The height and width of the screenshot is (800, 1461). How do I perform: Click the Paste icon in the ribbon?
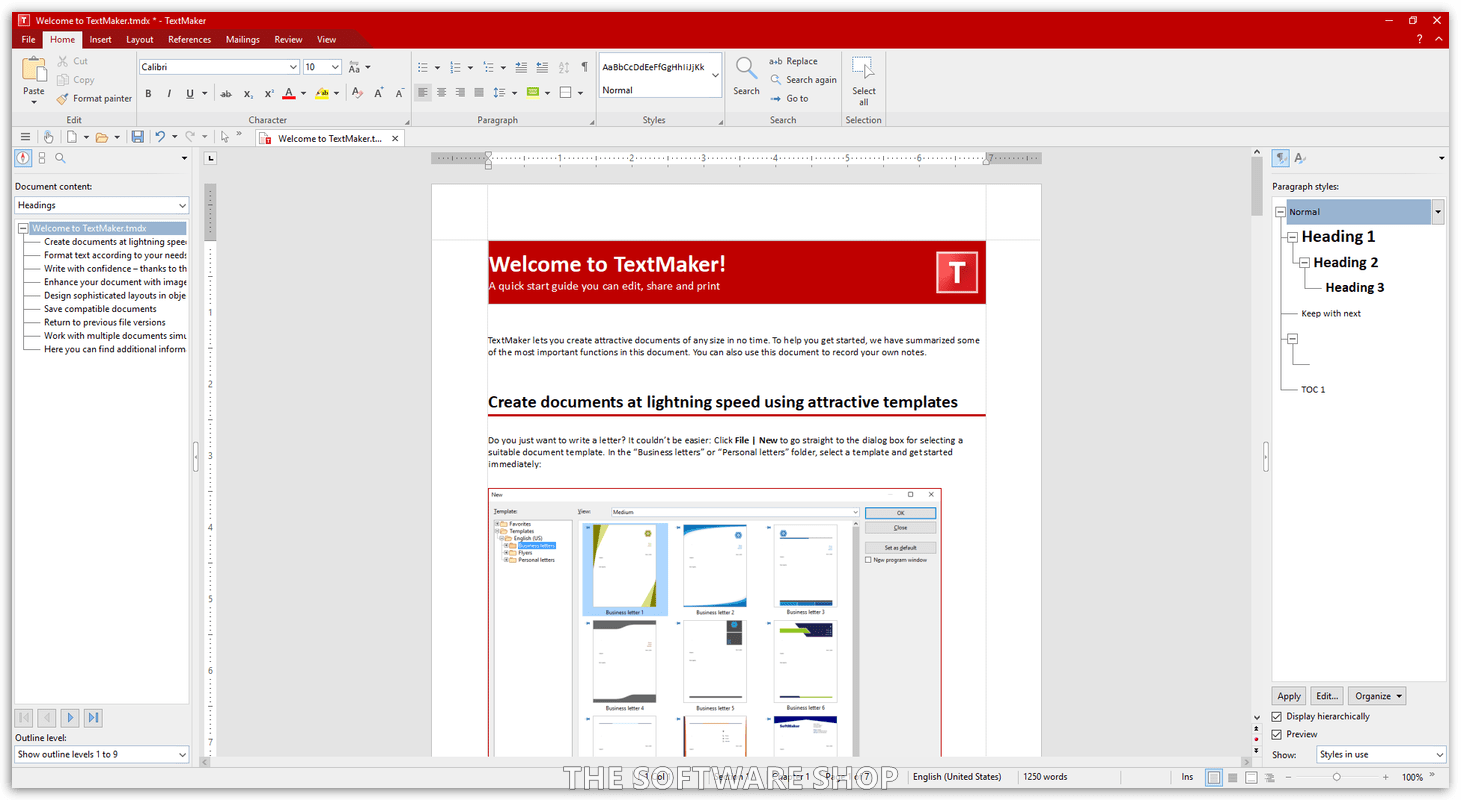click(34, 72)
